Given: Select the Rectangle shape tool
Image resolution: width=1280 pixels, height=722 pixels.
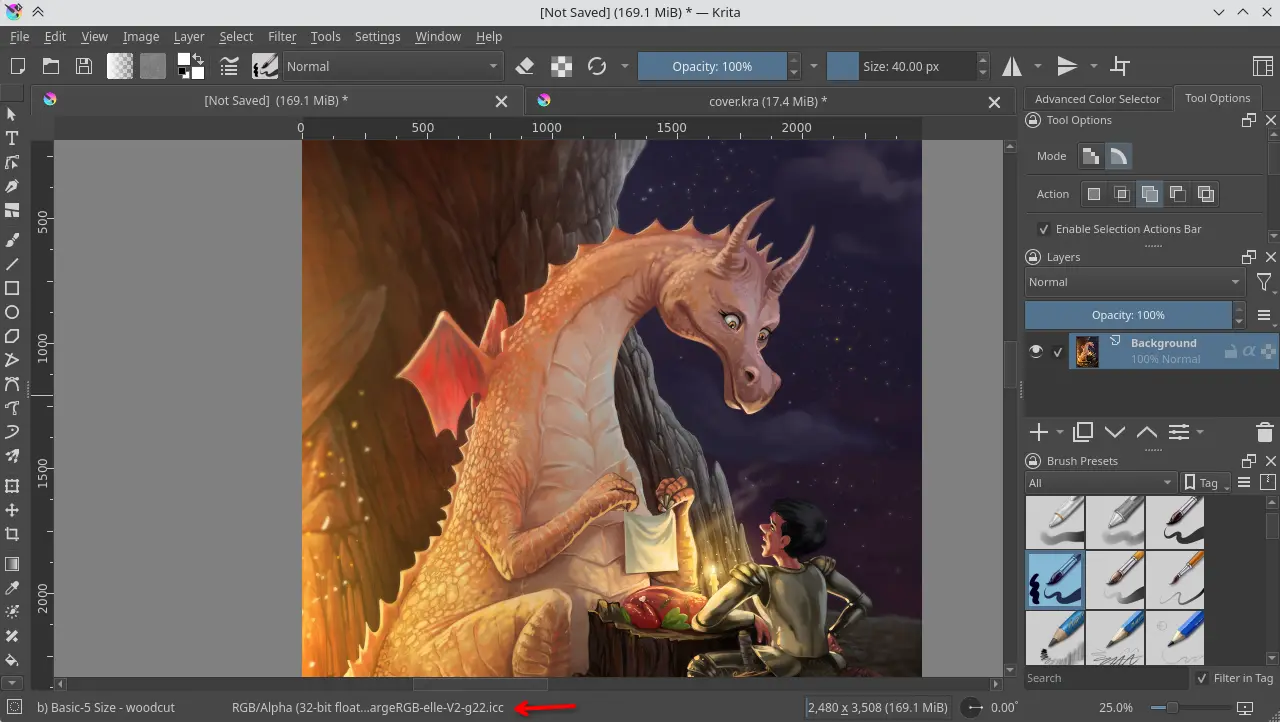Looking at the screenshot, I should (12, 288).
